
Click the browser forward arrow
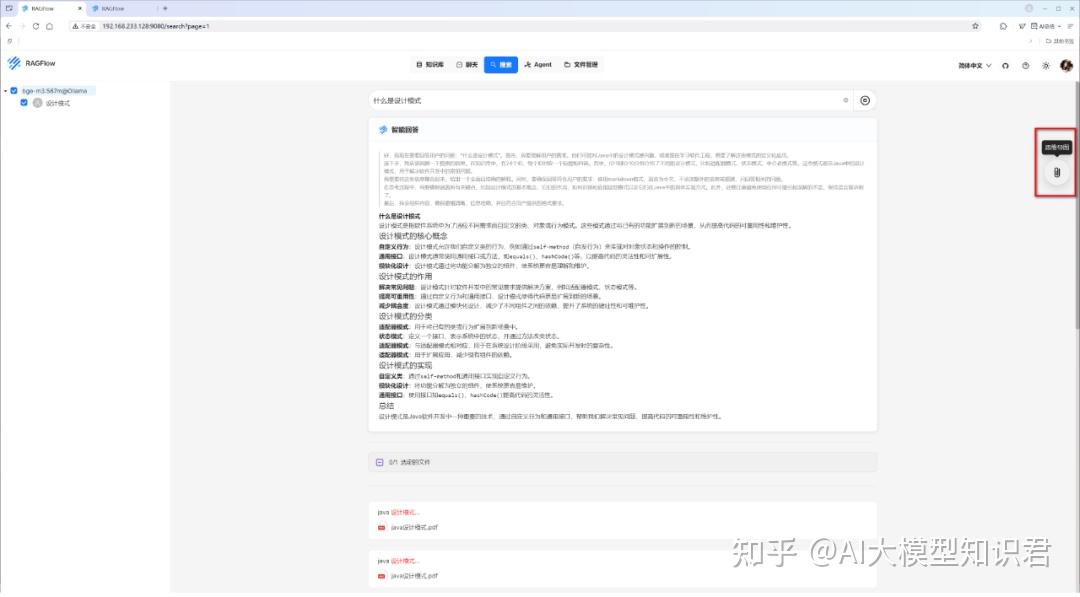(x=22, y=26)
